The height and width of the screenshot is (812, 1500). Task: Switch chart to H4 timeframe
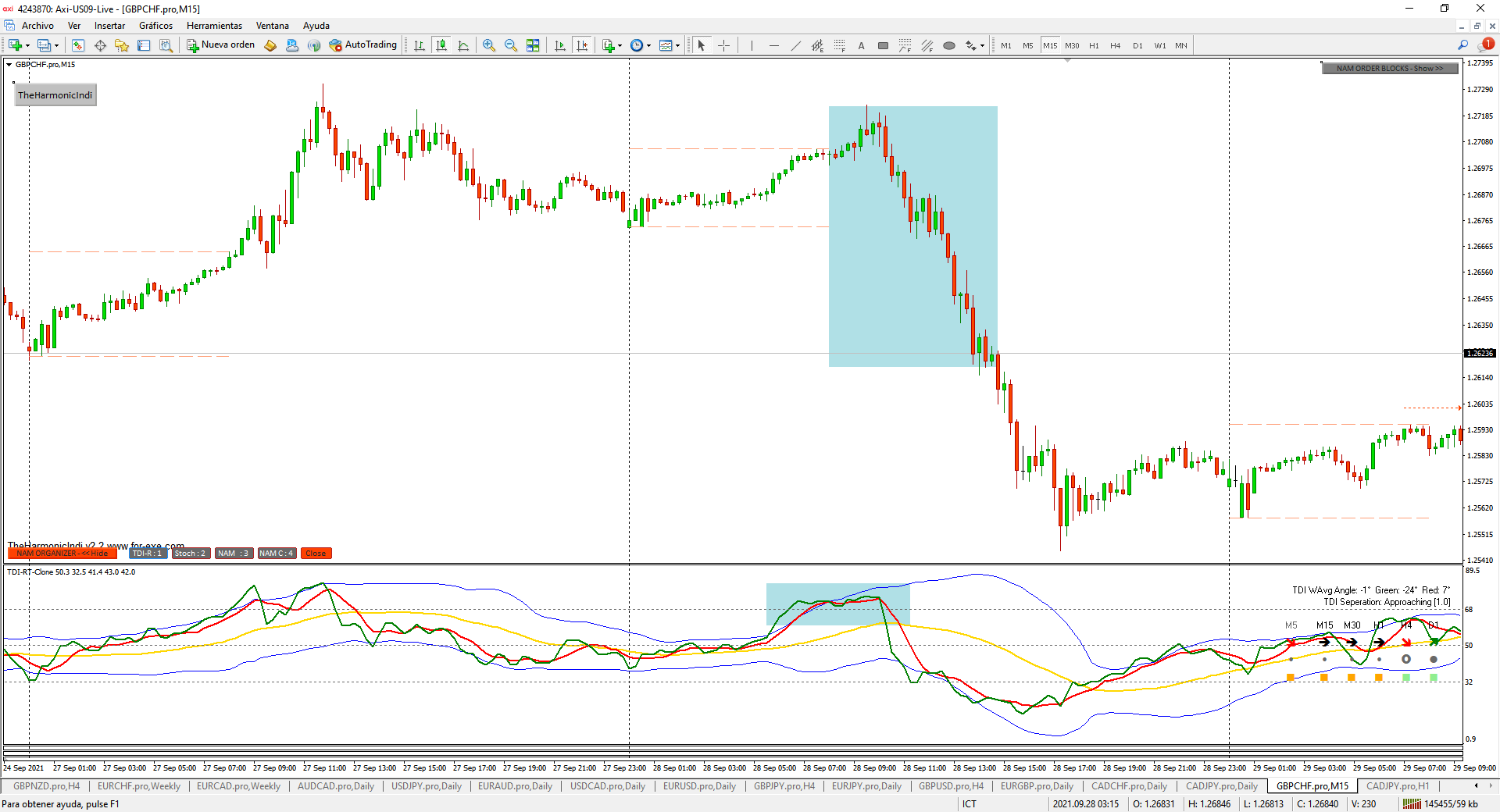point(1116,45)
